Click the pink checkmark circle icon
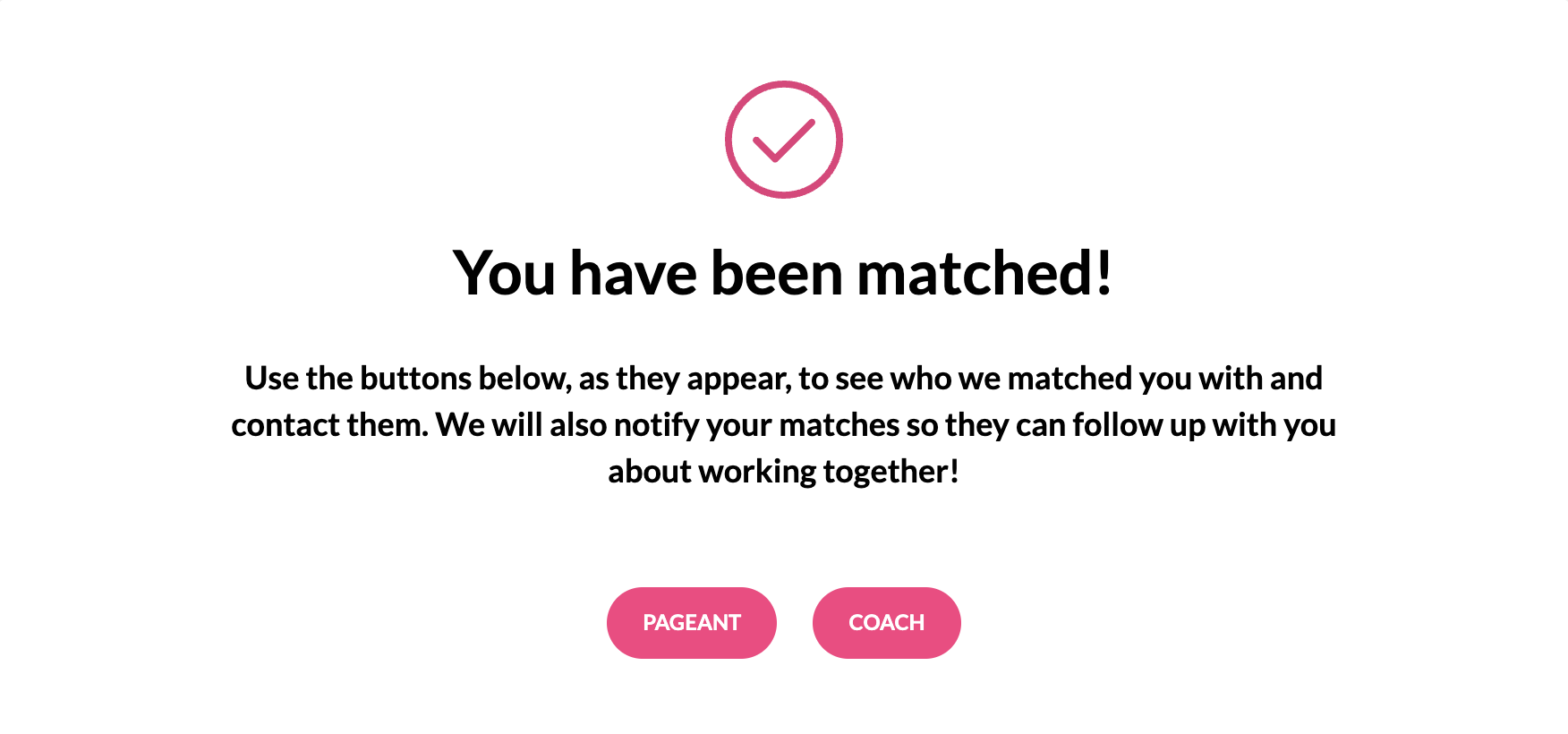The image size is (1568, 734). tap(783, 140)
